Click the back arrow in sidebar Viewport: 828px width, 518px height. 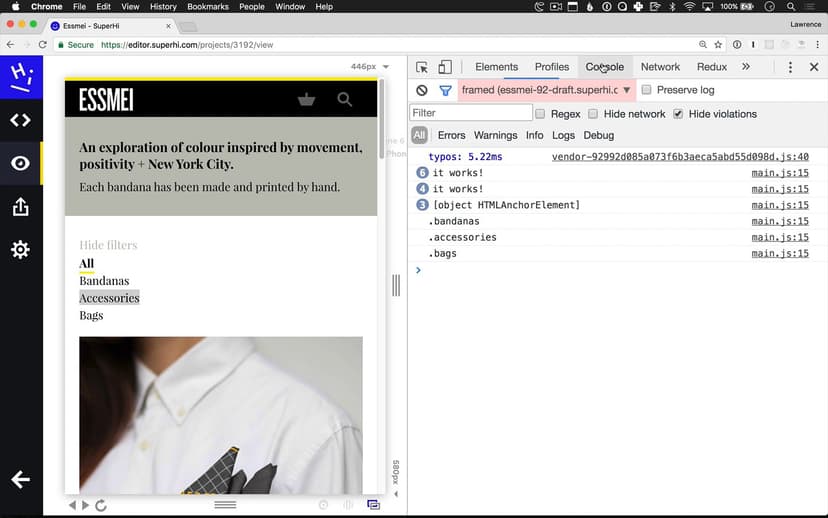[20, 480]
